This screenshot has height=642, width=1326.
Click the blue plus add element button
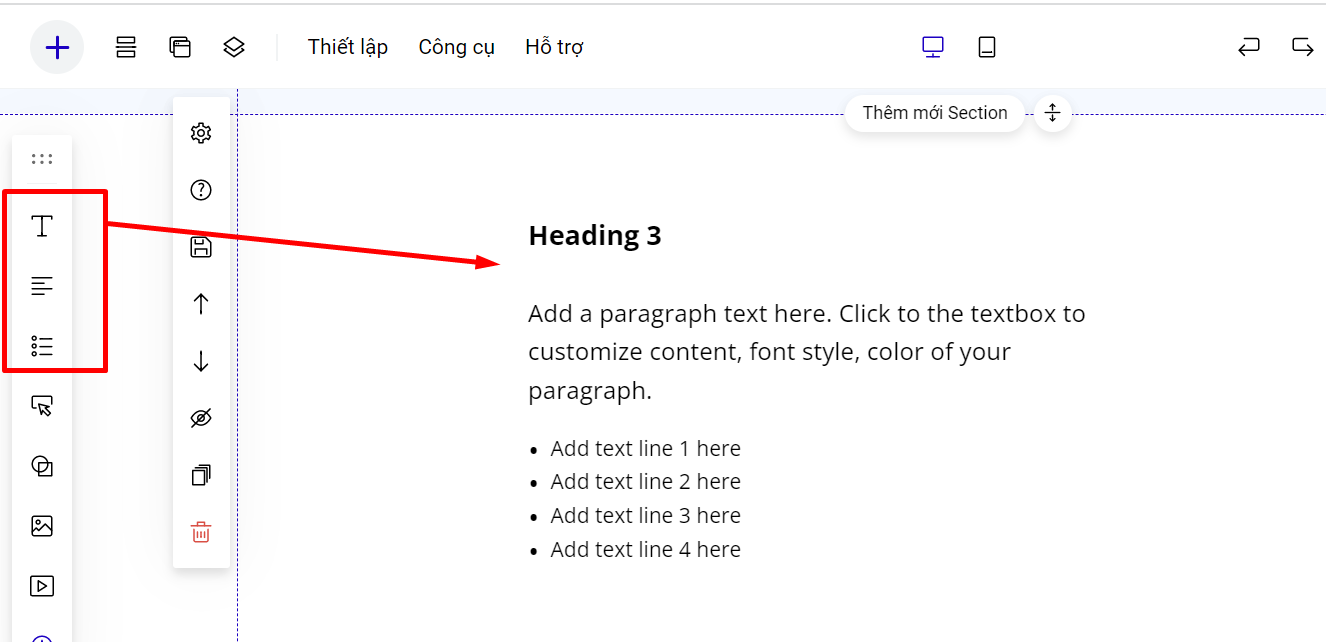(57, 47)
